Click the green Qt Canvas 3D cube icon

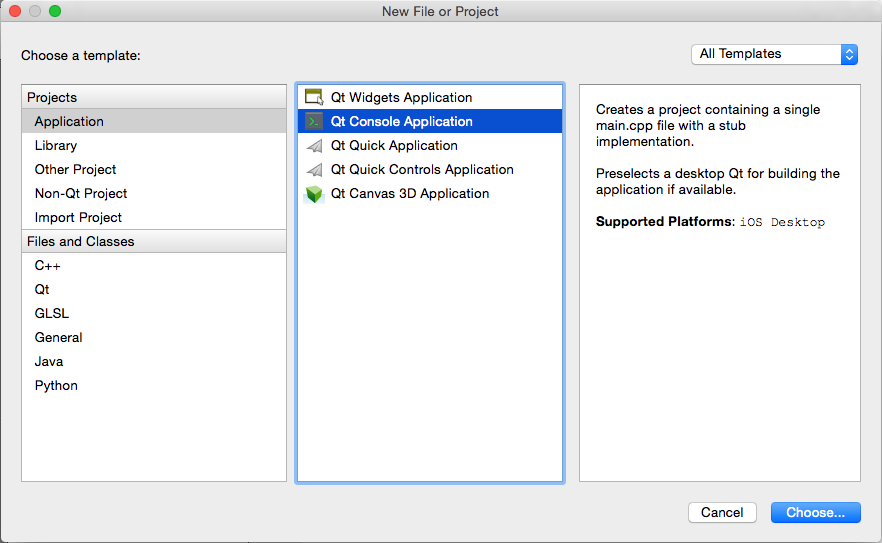(314, 194)
